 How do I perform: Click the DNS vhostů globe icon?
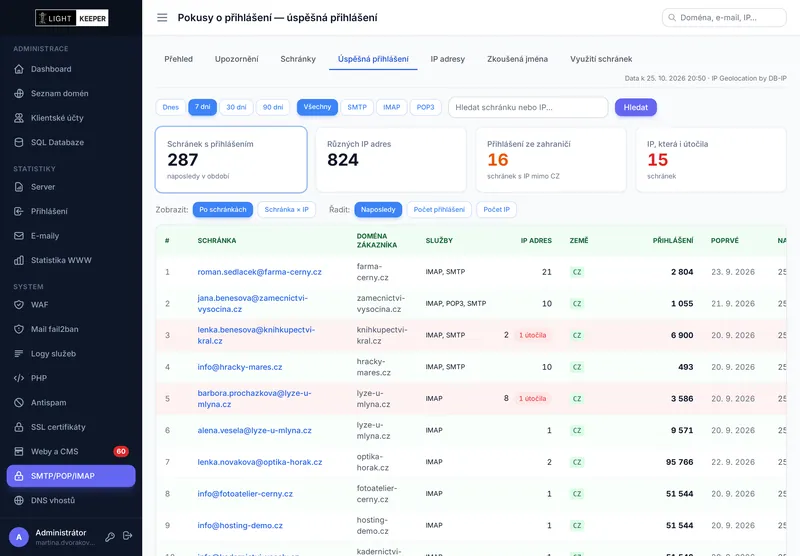[x=19, y=500]
